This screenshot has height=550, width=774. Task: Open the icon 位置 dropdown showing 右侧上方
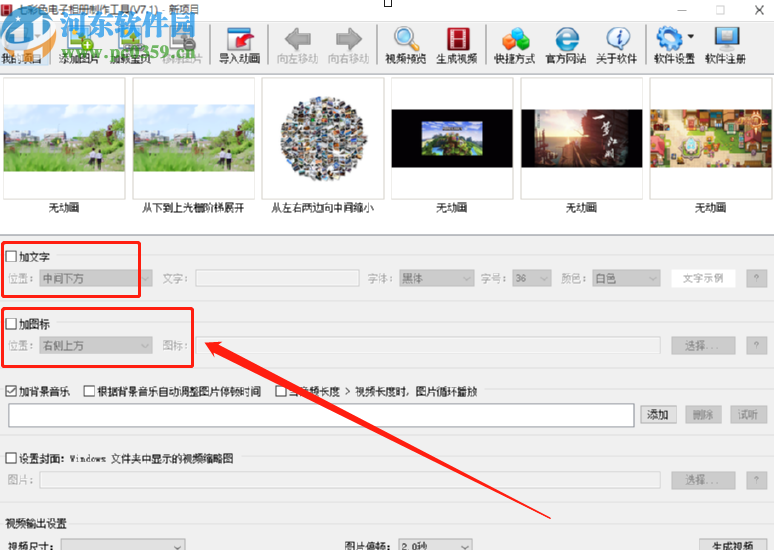[96, 346]
